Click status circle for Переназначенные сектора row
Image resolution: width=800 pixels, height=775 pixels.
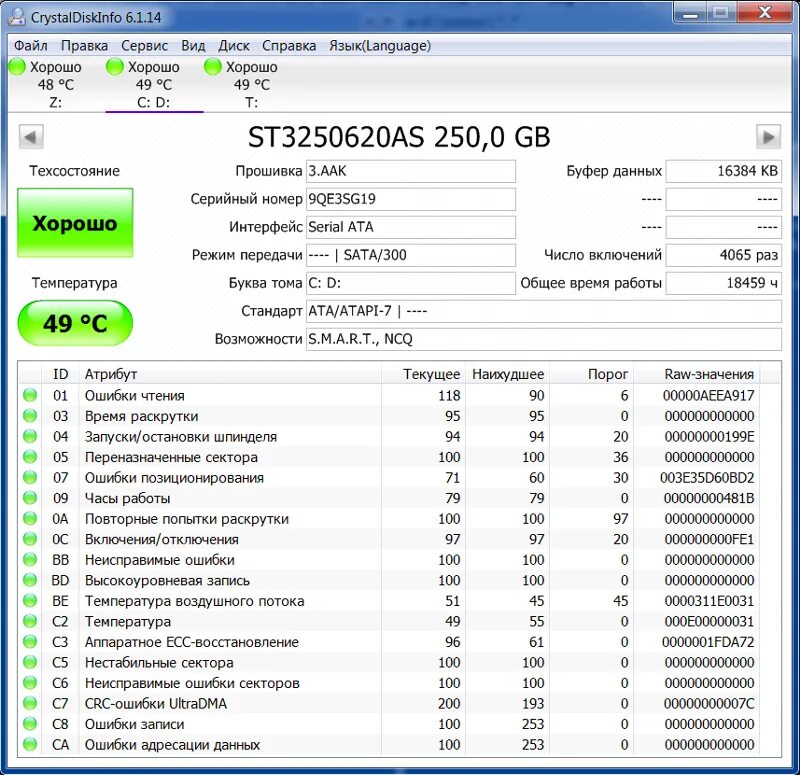tap(30, 457)
